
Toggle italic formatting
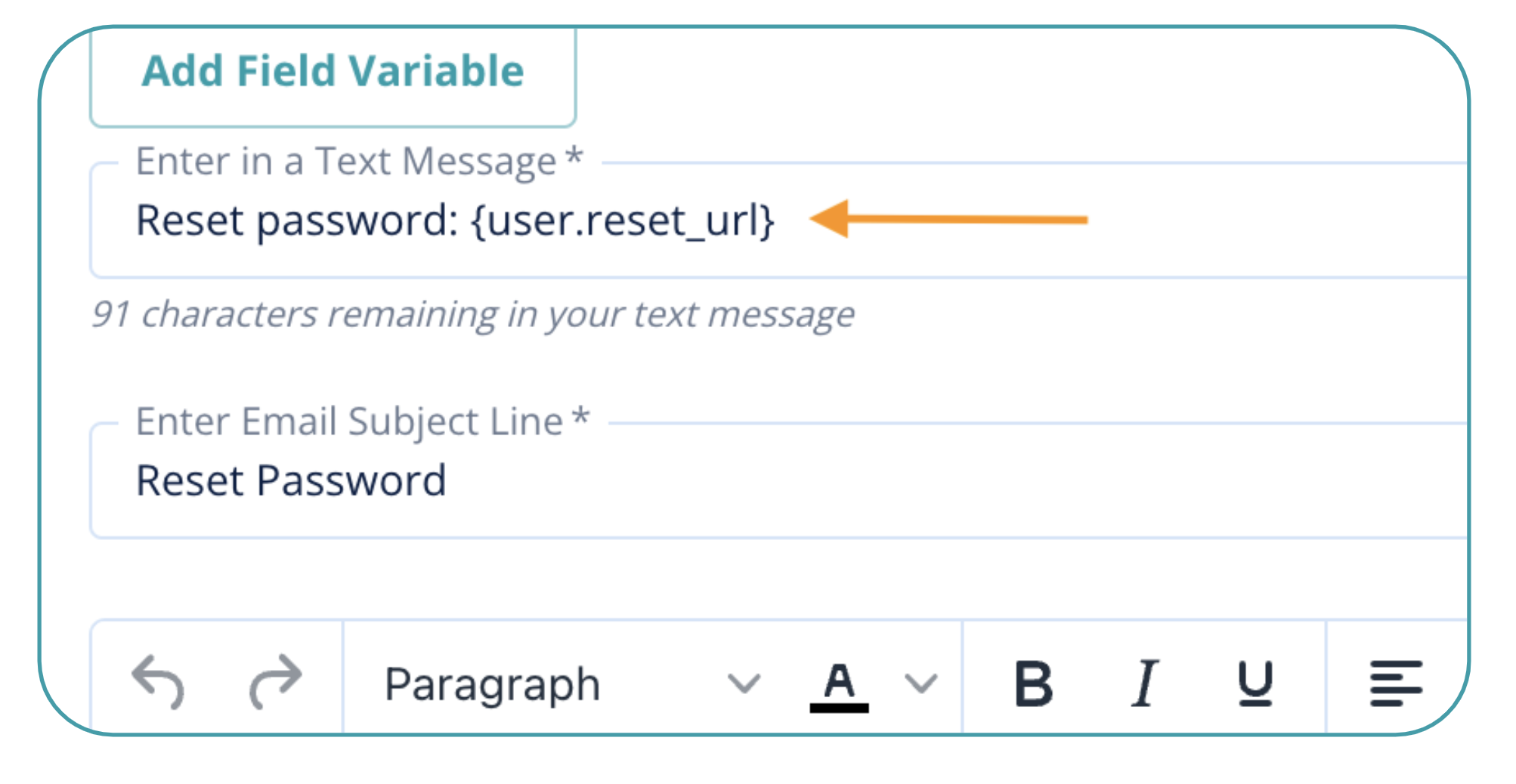pyautogui.click(x=1145, y=684)
